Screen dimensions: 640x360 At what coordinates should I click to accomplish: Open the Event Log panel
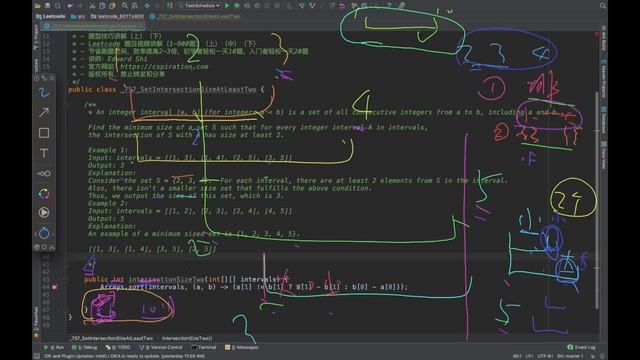coord(581,347)
